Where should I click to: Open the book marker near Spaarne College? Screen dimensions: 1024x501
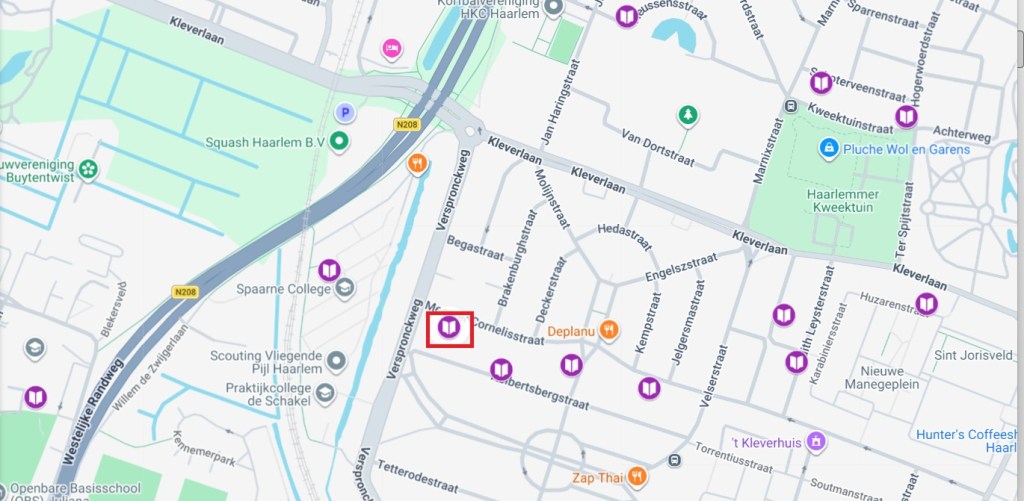[329, 270]
